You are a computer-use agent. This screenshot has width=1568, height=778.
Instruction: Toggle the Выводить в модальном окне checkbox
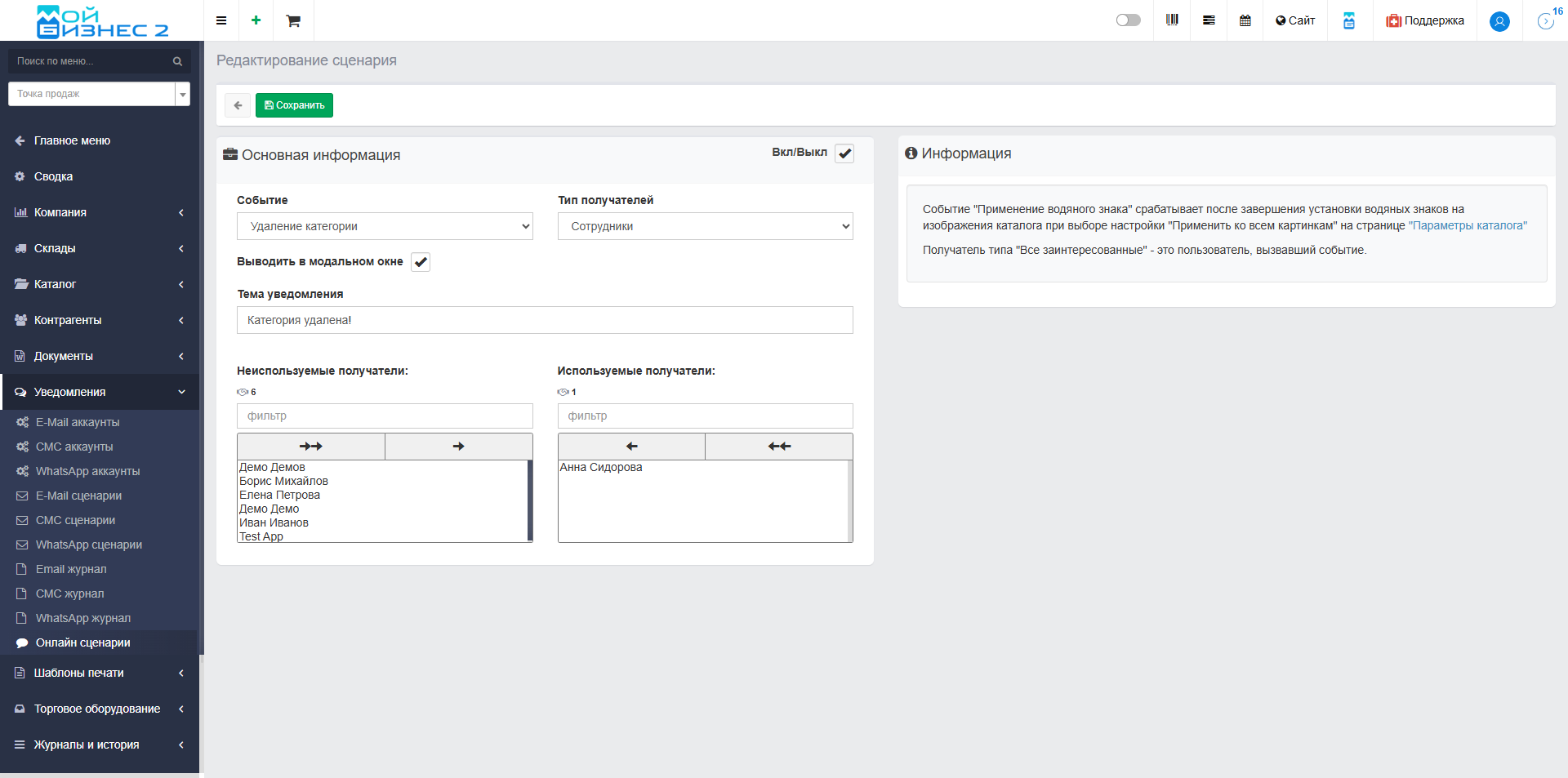[421, 262]
